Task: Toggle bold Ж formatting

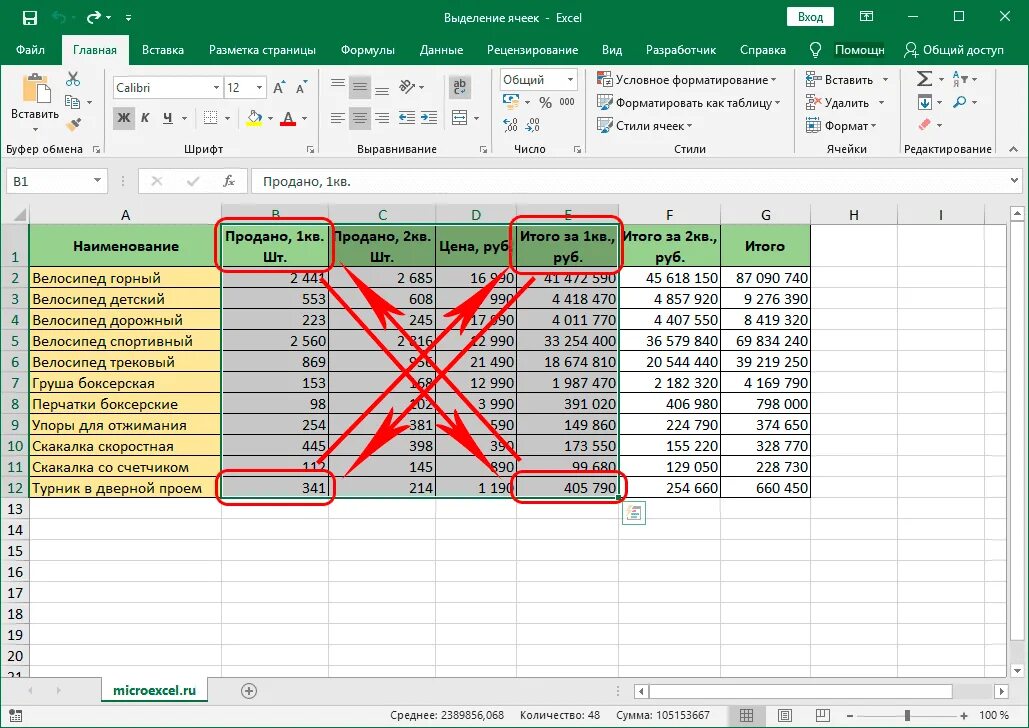Action: tap(123, 118)
